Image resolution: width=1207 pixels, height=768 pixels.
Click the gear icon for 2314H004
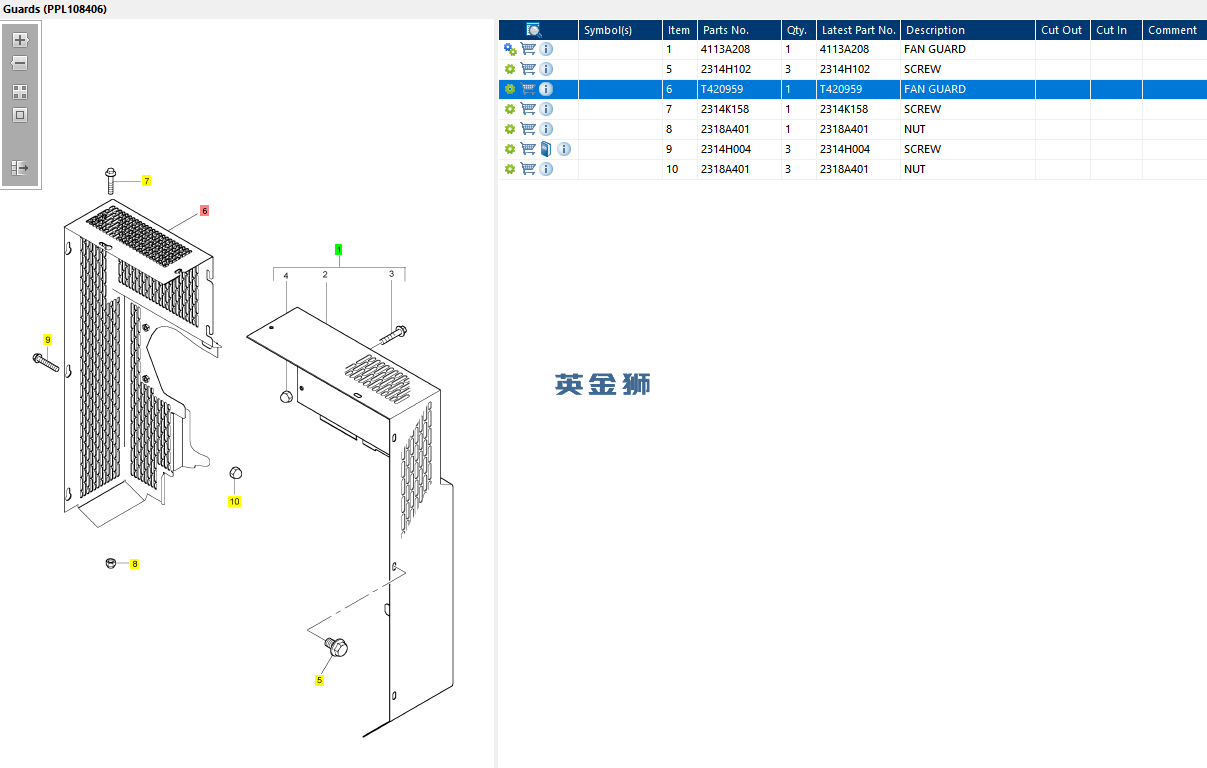[x=510, y=149]
